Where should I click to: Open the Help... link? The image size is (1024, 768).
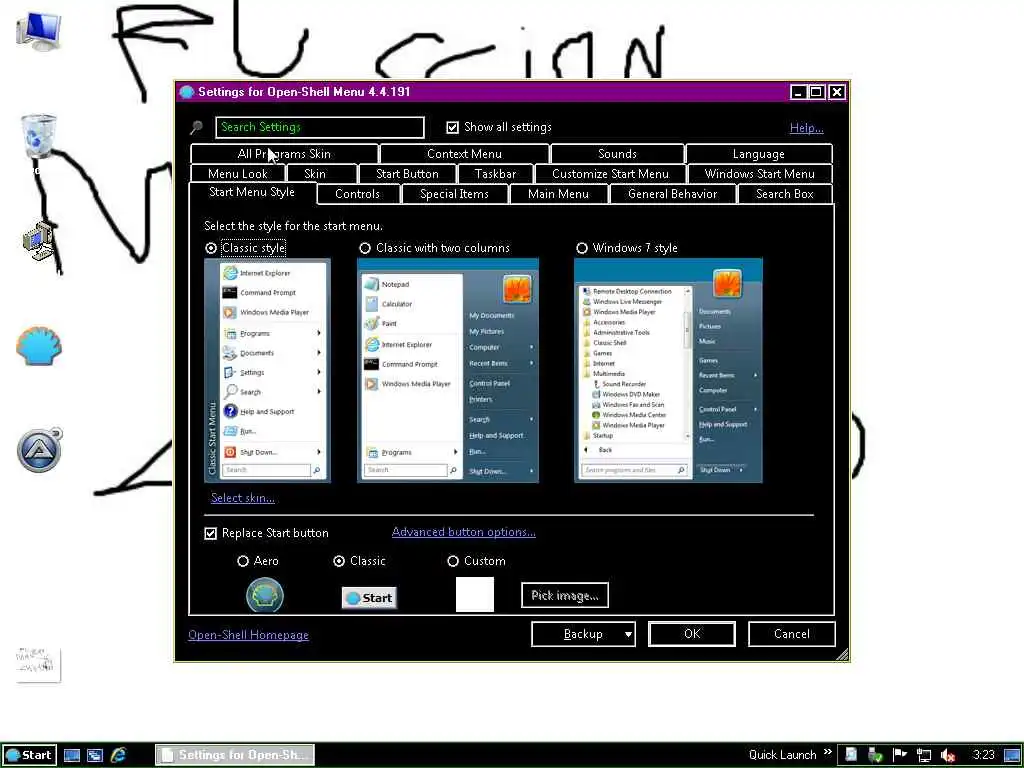click(x=807, y=128)
